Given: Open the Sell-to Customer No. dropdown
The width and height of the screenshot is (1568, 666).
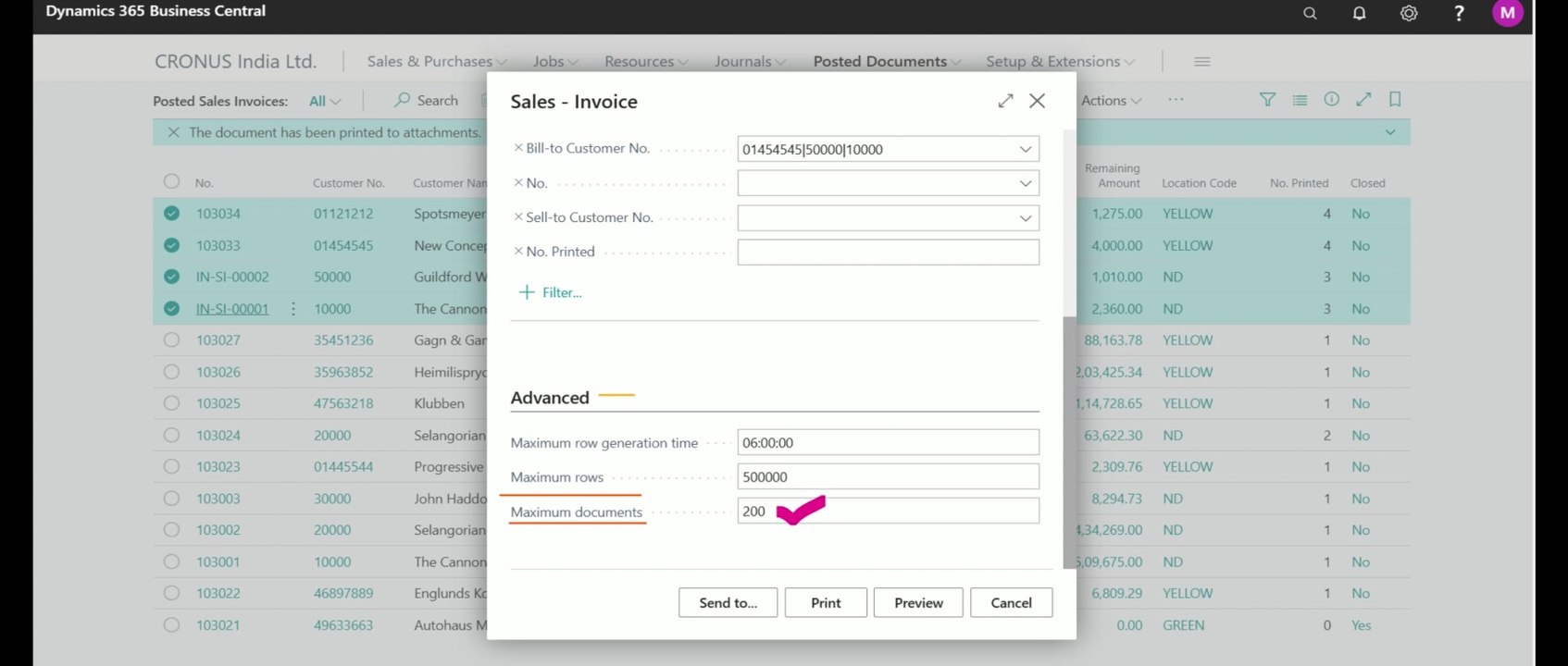Looking at the screenshot, I should click(x=1026, y=218).
